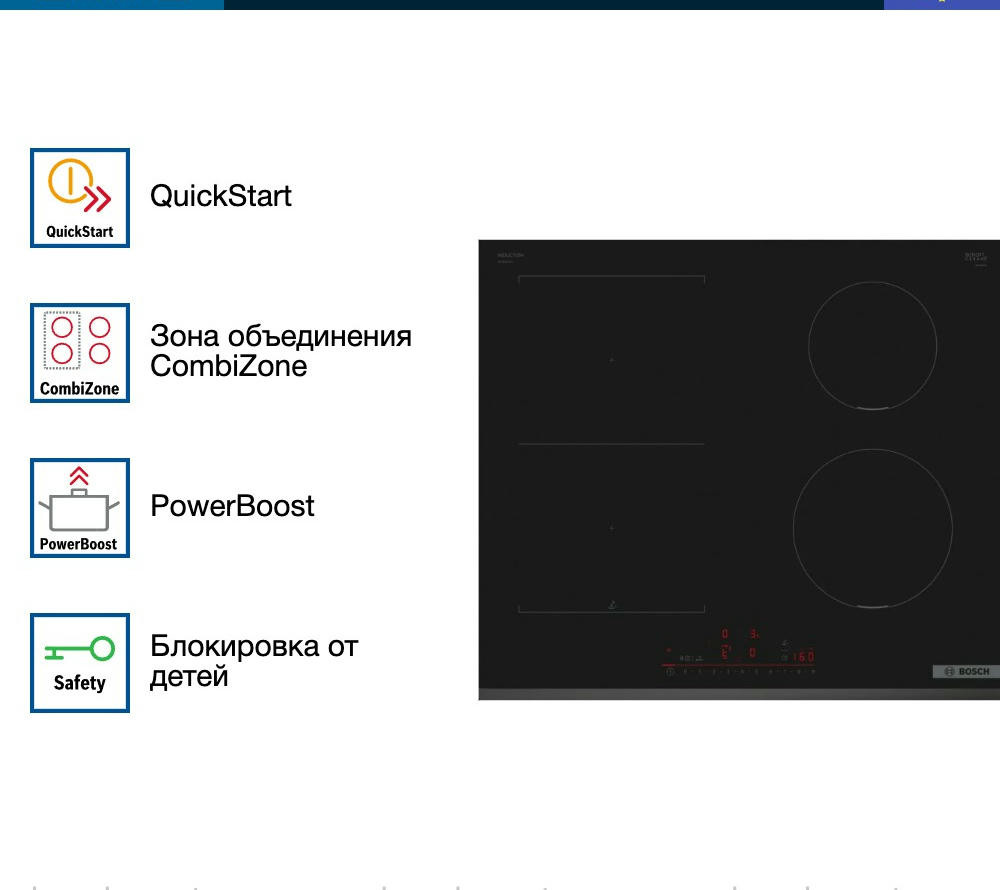Screen dimensions: 1000x890
Task: Click the small INDUCTION label on the cooktop
Action: click(511, 256)
